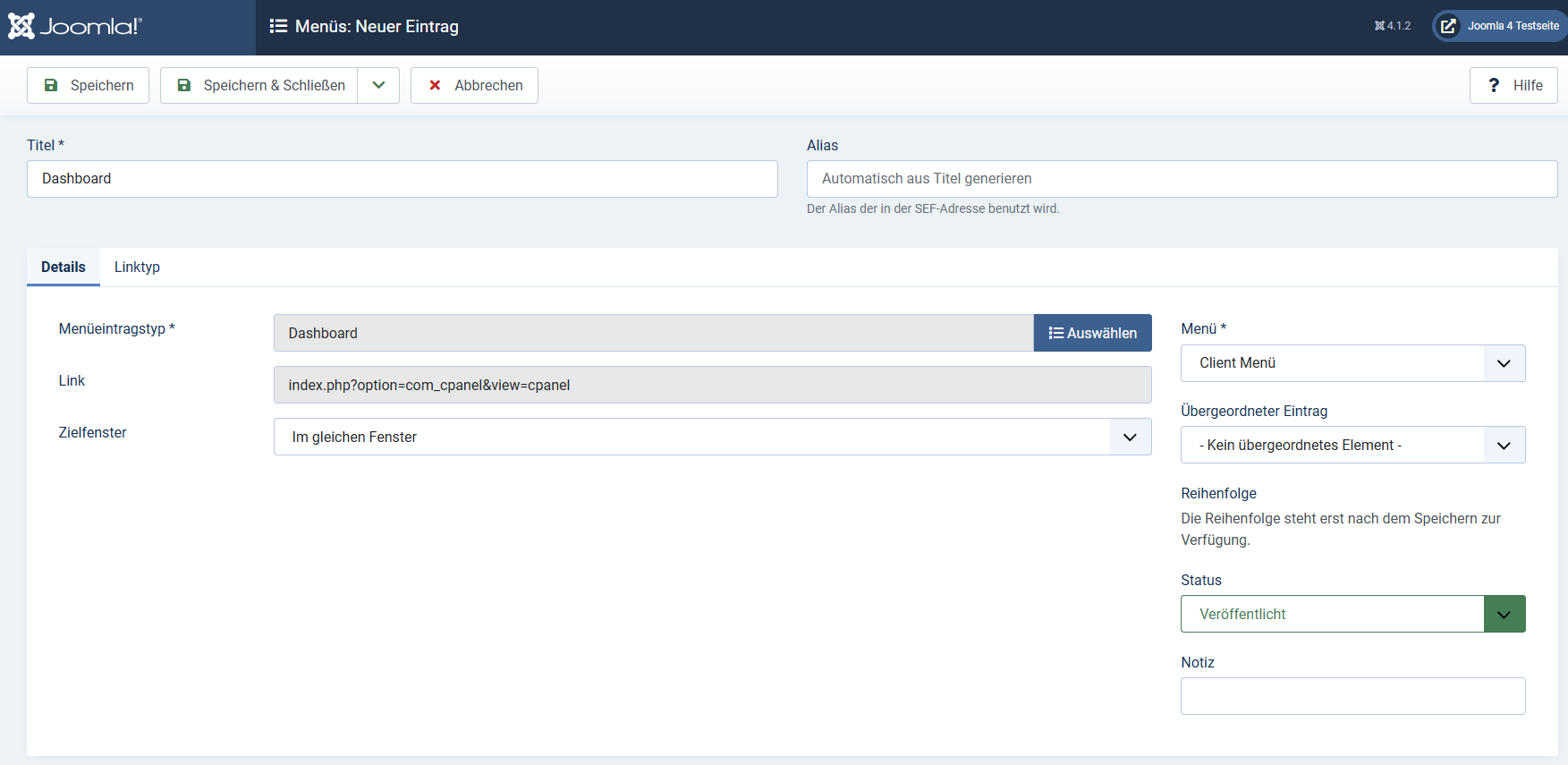Click the red X icon on Abbrechen
Viewport: 1568px width, 765px height.
click(435, 85)
